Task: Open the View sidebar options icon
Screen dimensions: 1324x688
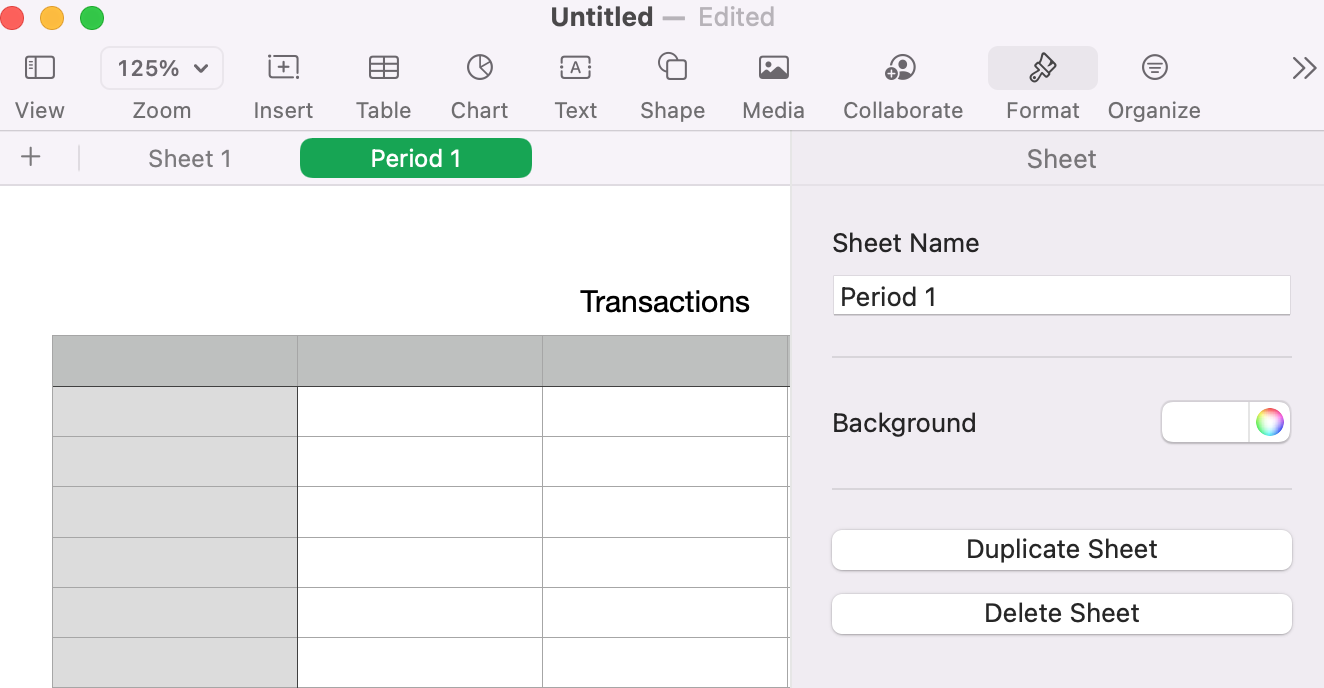Action: pyautogui.click(x=40, y=68)
